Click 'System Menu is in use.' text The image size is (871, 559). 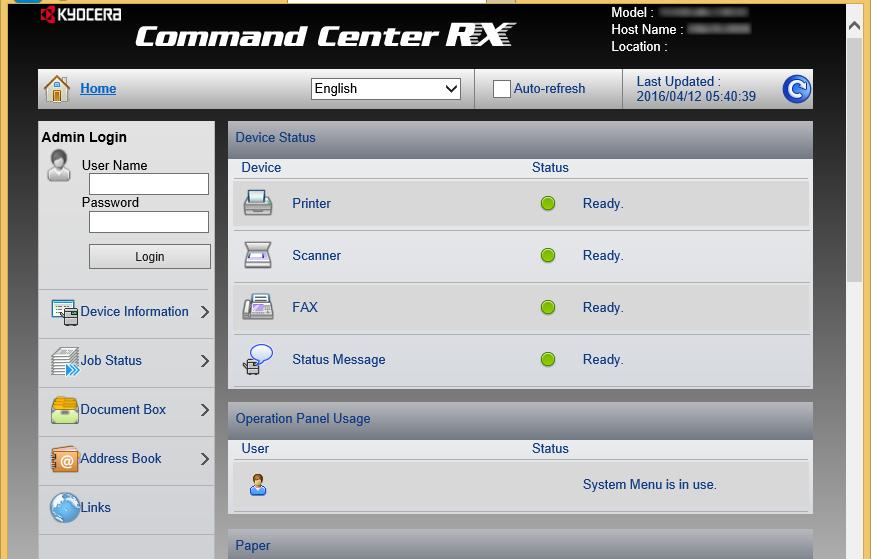(649, 485)
